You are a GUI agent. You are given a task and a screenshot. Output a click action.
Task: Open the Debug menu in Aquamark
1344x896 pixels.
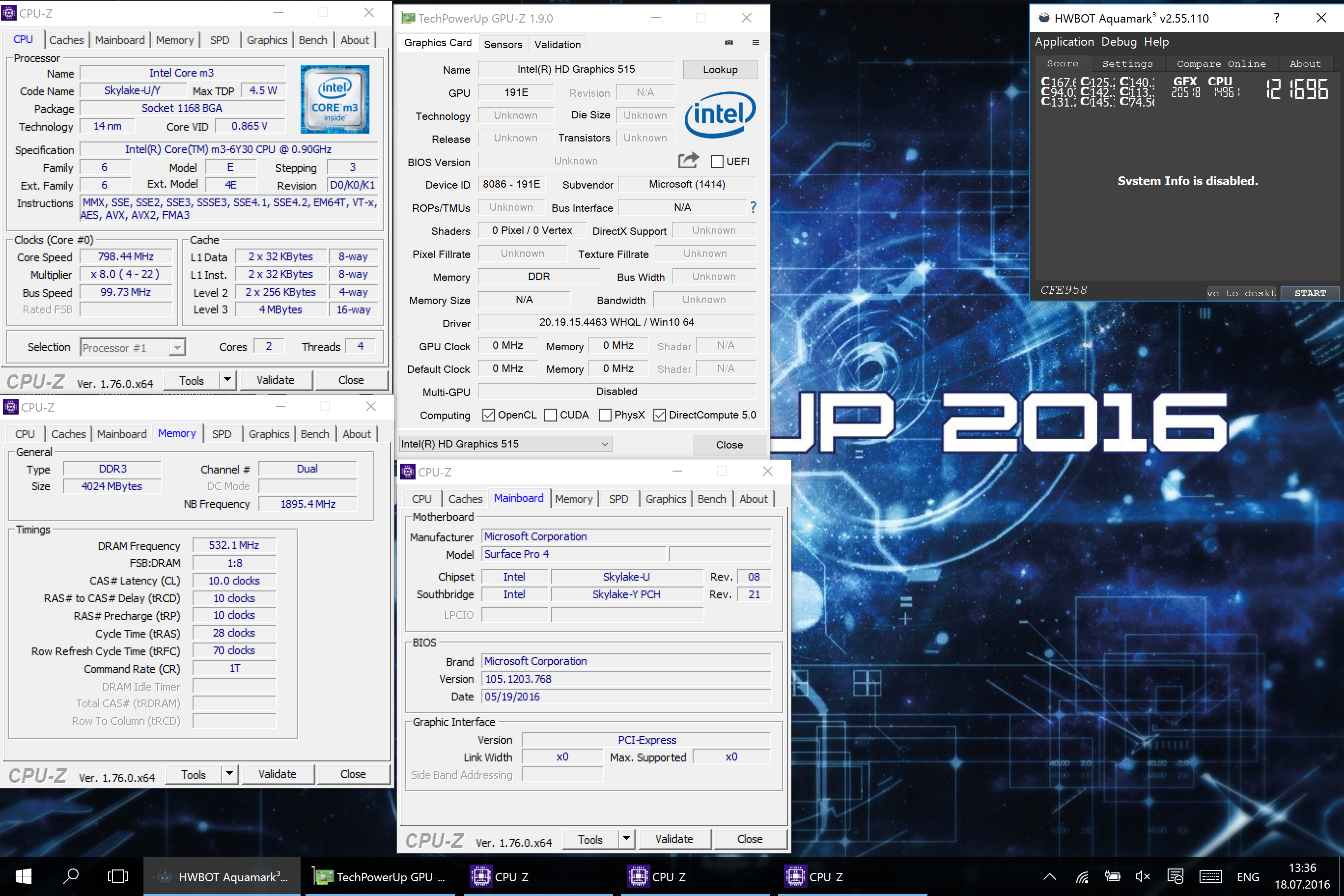coord(1119,41)
